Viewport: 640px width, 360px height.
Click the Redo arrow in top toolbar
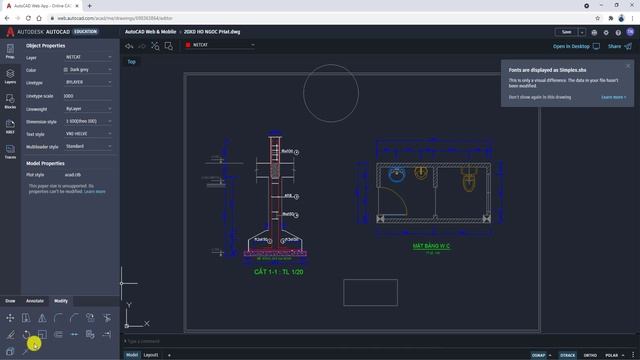(x=142, y=46)
